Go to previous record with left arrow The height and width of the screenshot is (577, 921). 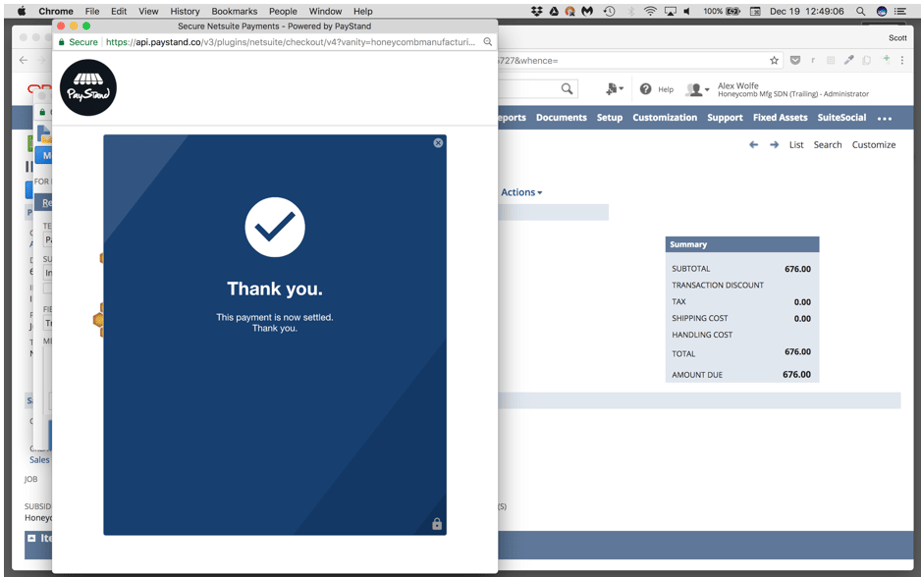pyautogui.click(x=754, y=145)
